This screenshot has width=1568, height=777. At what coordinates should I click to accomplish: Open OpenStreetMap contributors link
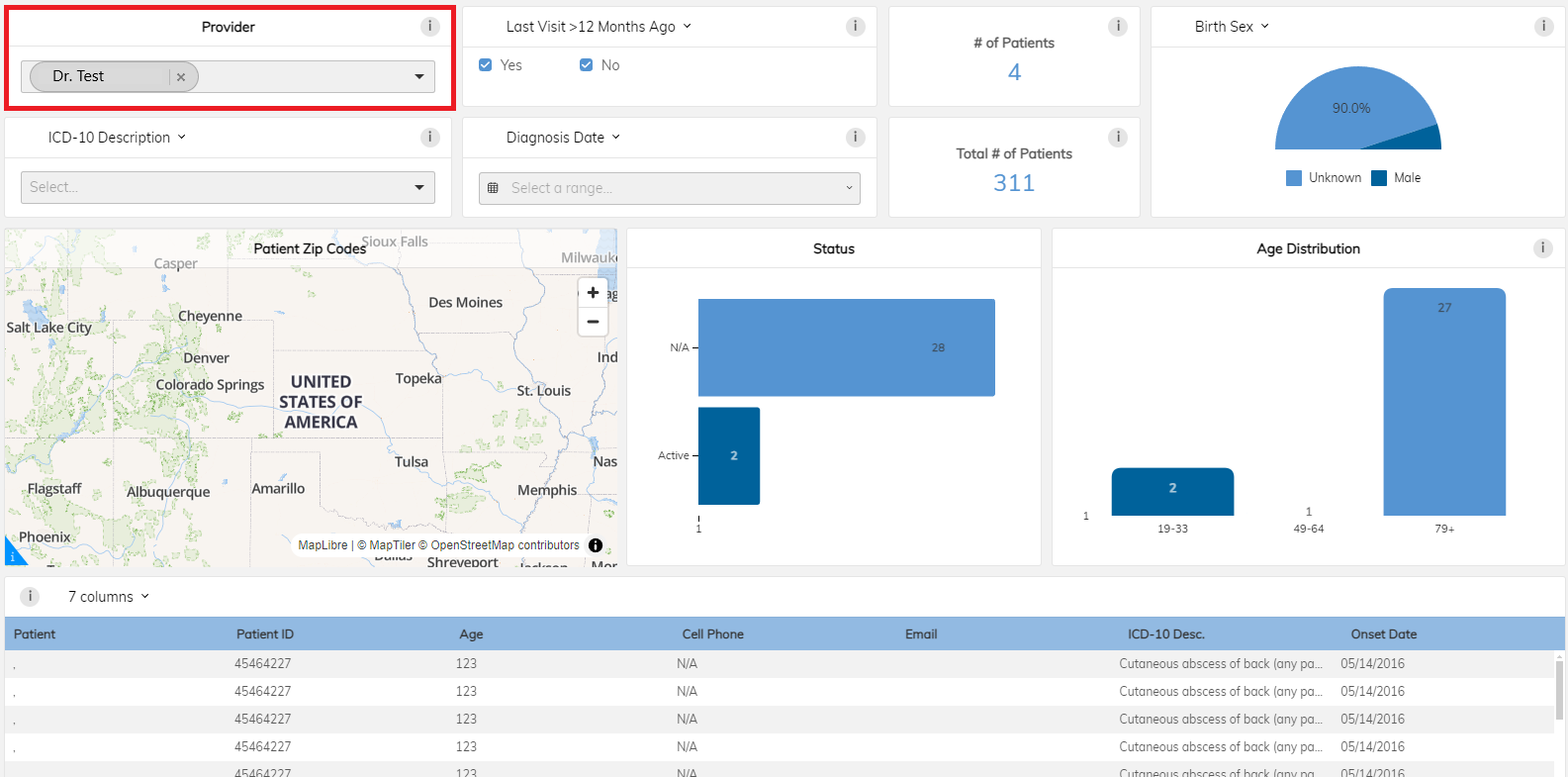click(499, 545)
